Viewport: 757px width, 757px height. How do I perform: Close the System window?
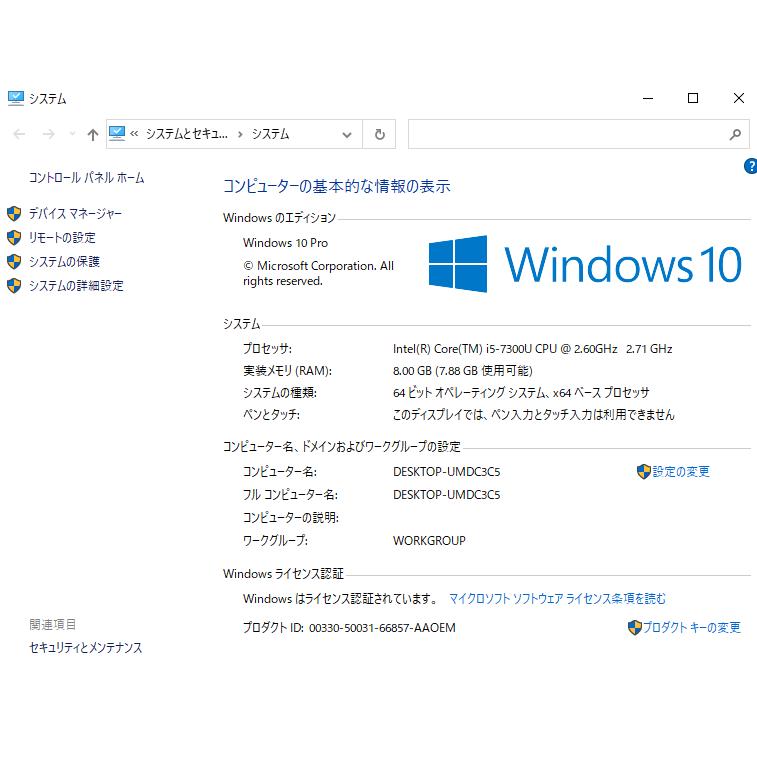click(x=738, y=98)
